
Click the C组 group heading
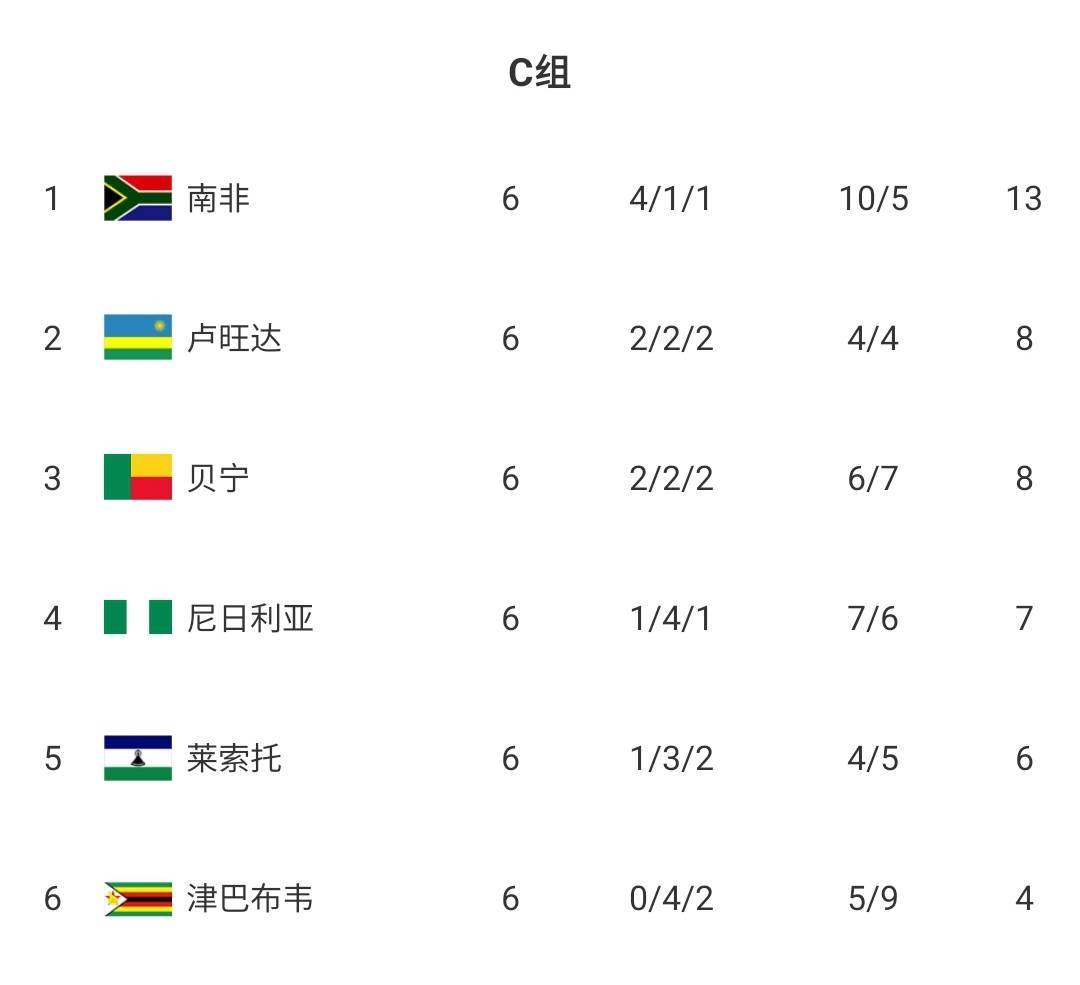tap(540, 73)
